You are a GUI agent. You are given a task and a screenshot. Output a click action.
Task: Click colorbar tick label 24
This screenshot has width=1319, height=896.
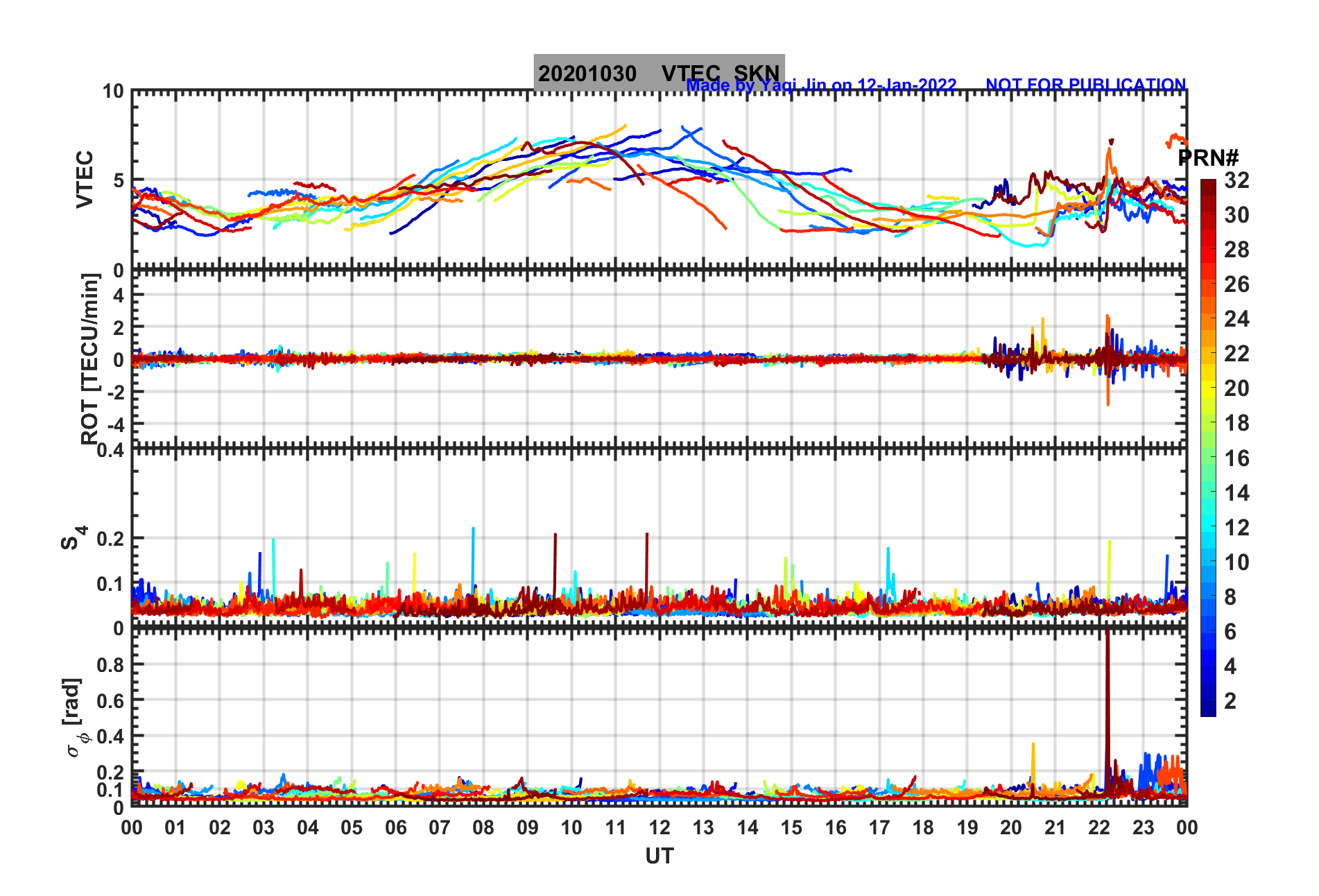(x=1236, y=319)
